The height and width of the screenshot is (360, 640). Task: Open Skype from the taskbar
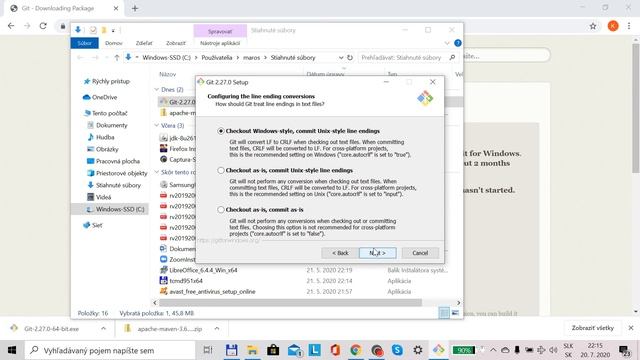397,350
